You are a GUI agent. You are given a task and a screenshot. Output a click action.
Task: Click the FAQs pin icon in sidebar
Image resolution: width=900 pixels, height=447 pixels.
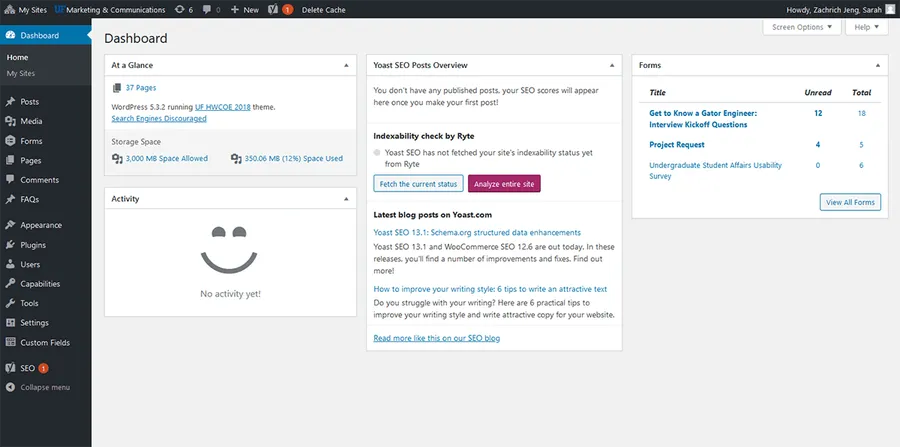pos(10,200)
